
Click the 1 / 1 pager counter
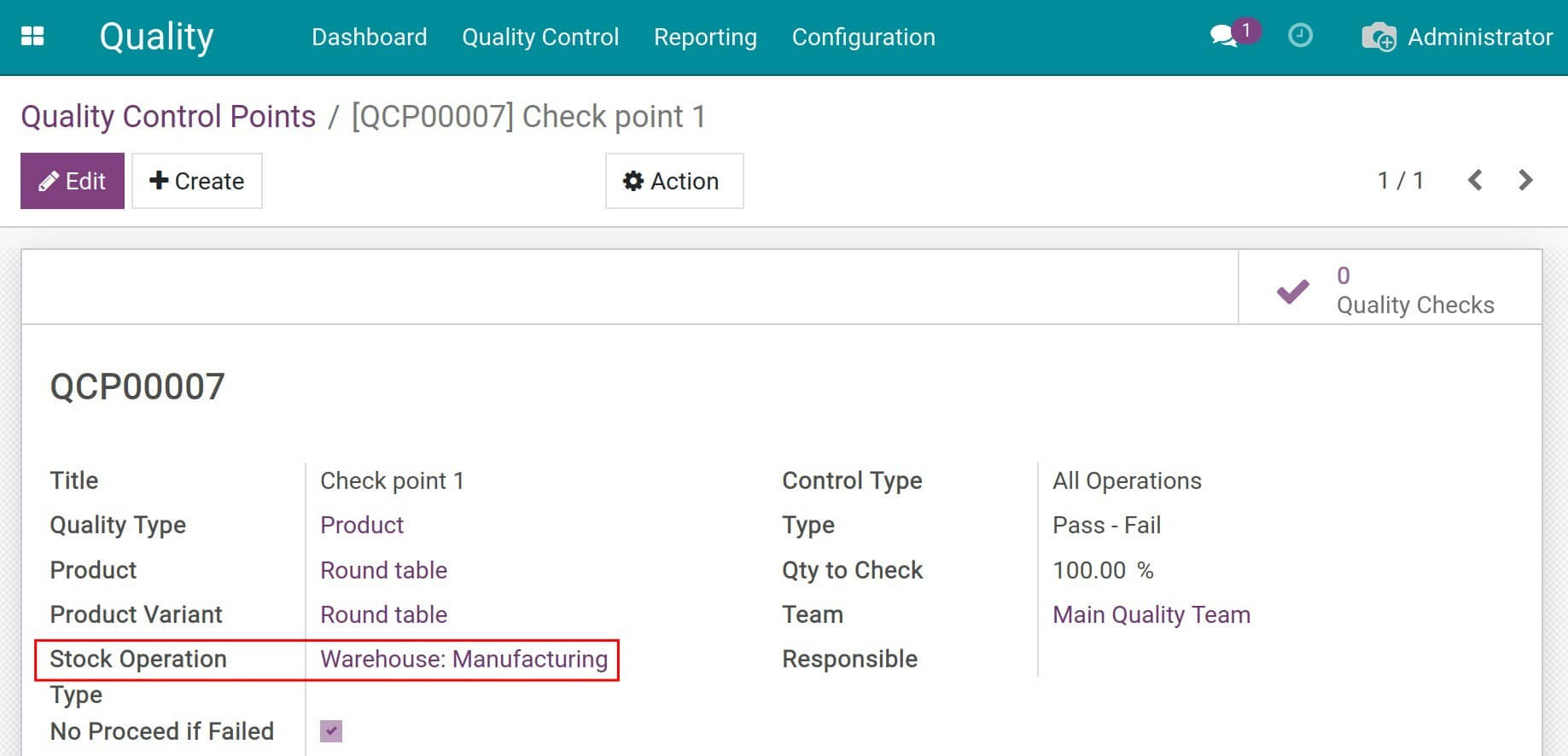coord(1400,180)
